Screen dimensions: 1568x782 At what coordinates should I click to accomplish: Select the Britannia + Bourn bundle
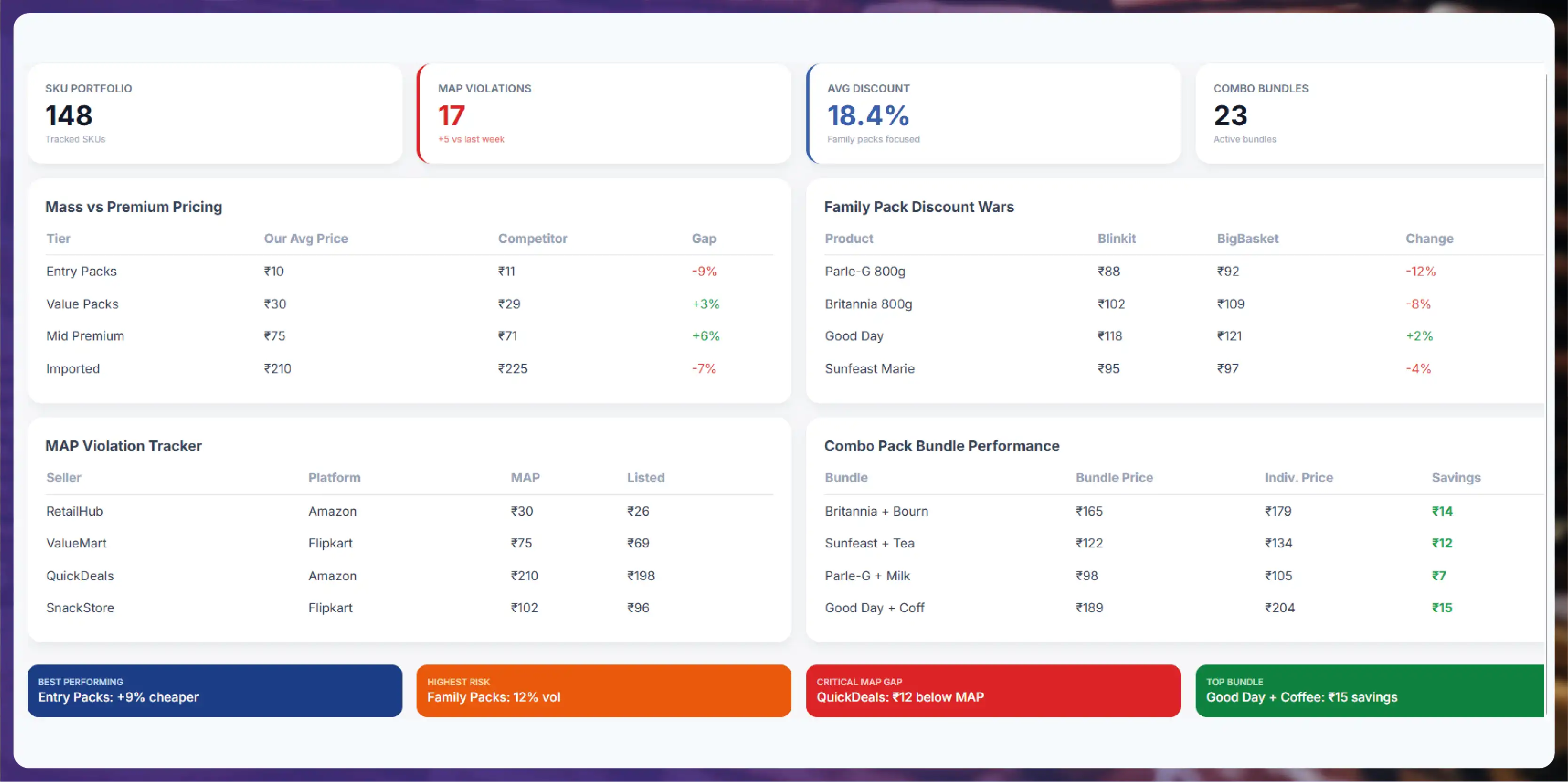click(x=1184, y=511)
